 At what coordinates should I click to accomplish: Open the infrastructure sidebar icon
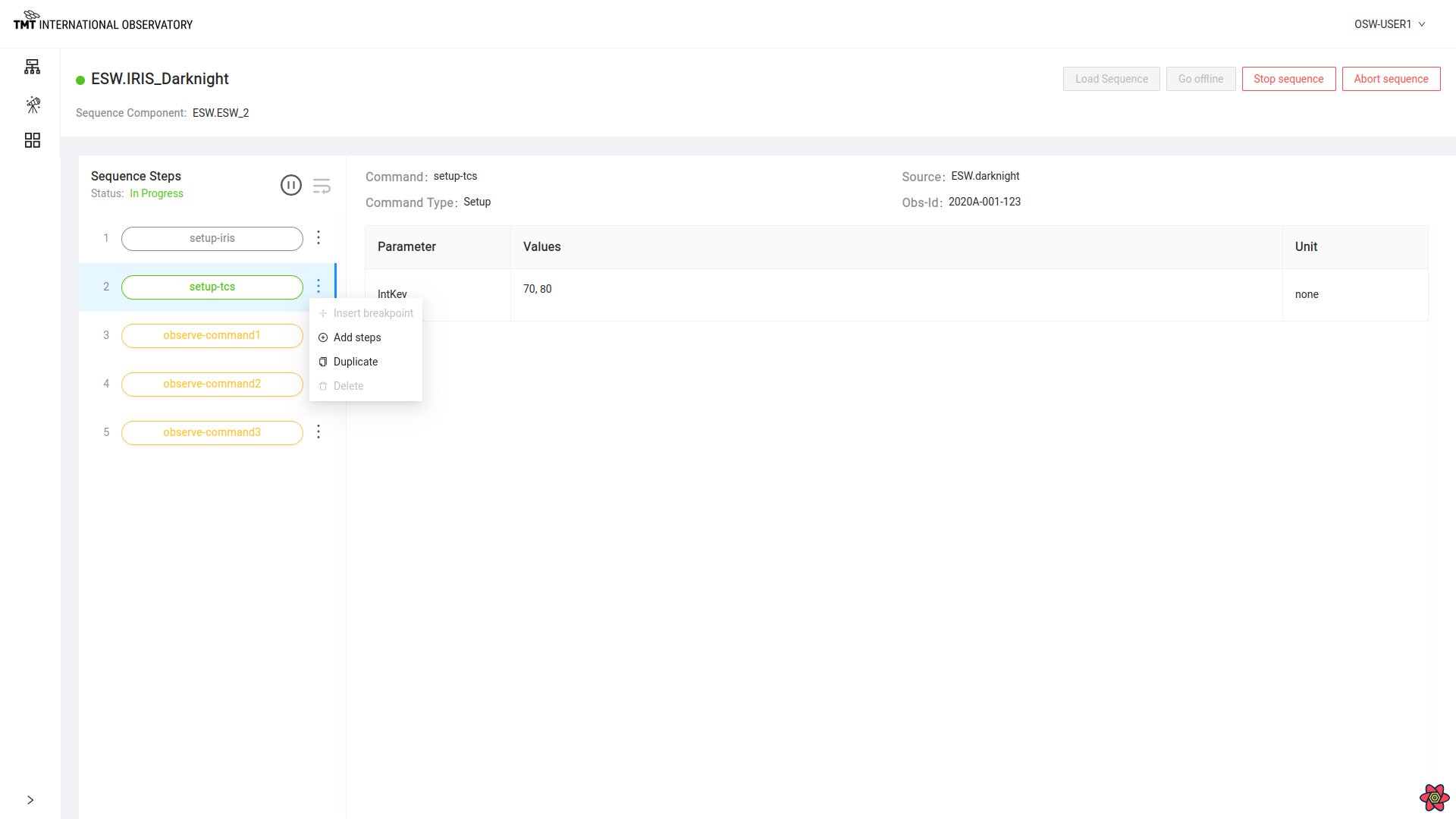point(32,67)
